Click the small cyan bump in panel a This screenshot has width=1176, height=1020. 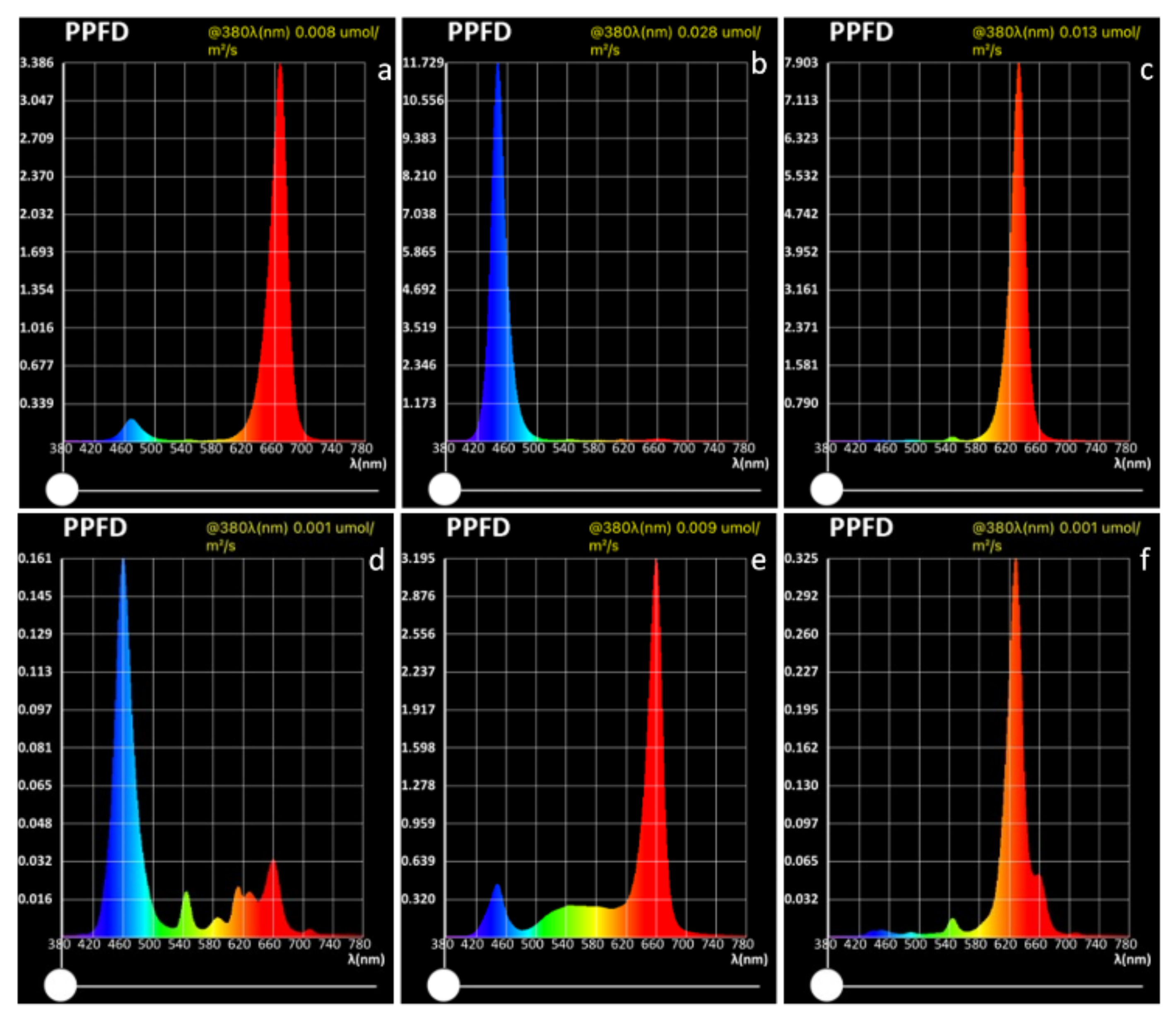(132, 431)
